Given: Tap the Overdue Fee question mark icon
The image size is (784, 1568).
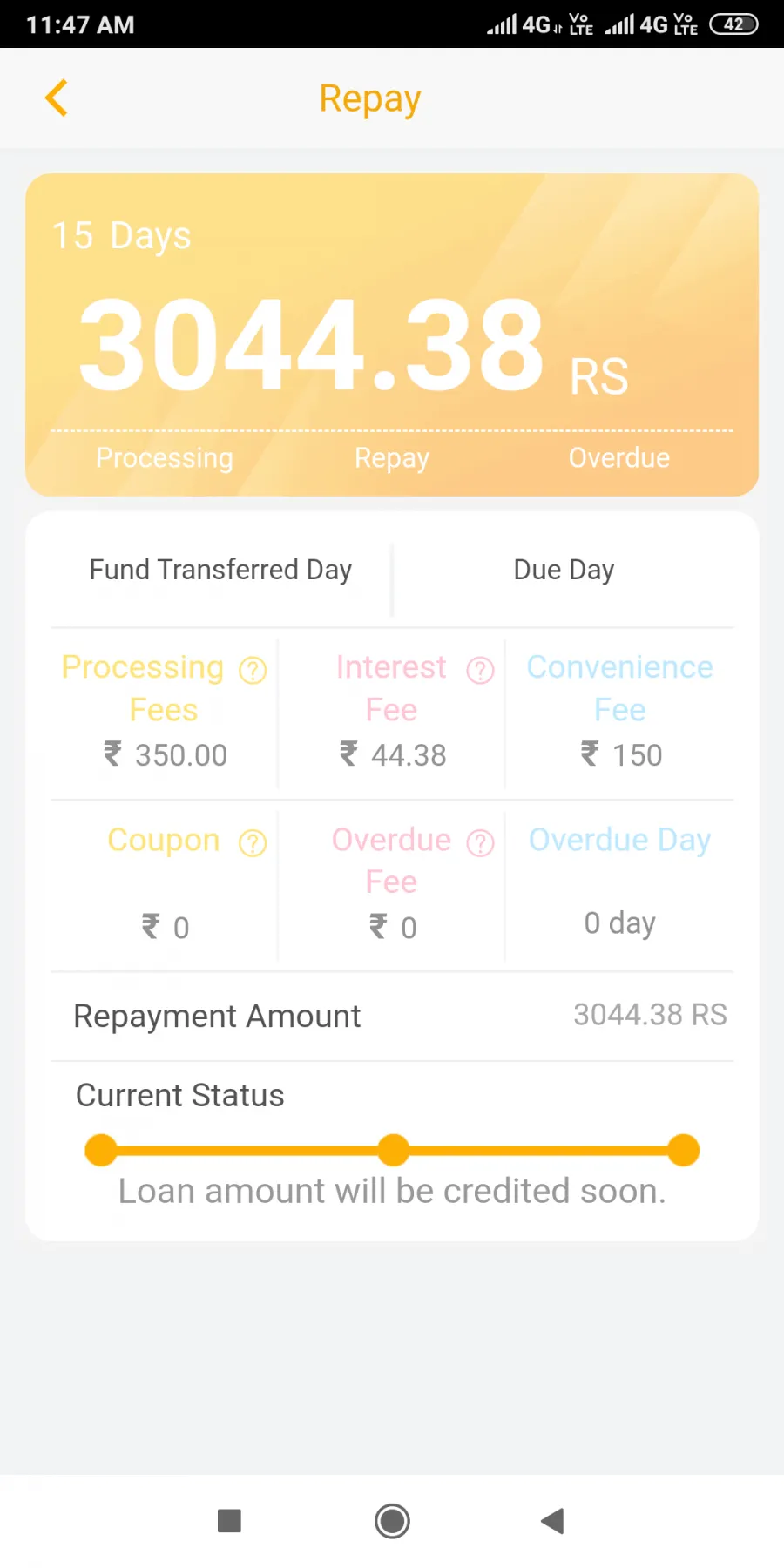Looking at the screenshot, I should click(x=480, y=842).
